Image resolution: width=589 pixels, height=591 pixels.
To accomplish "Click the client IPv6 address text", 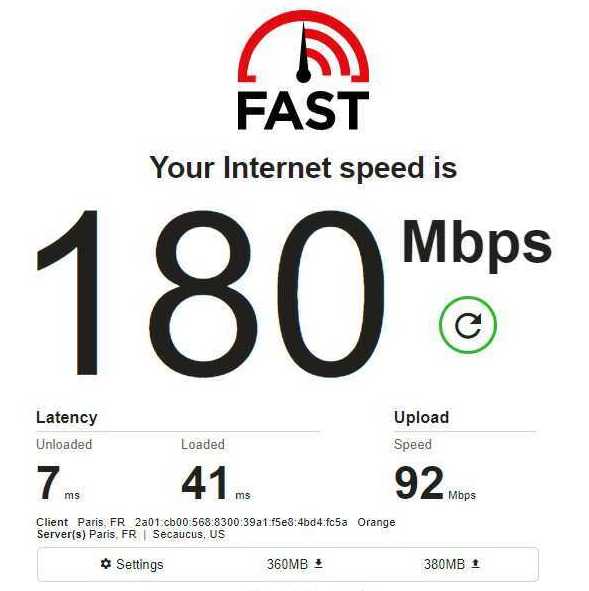I will coord(241,522).
